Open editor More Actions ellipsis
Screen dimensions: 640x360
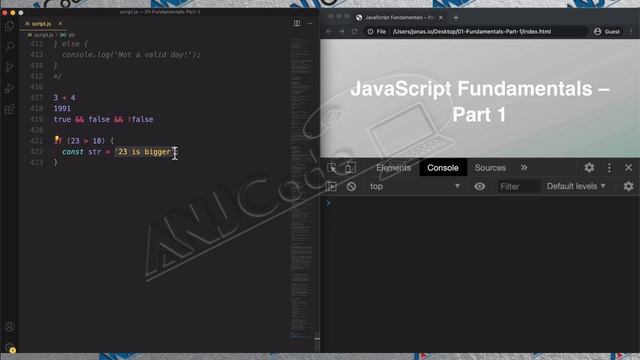pos(310,23)
